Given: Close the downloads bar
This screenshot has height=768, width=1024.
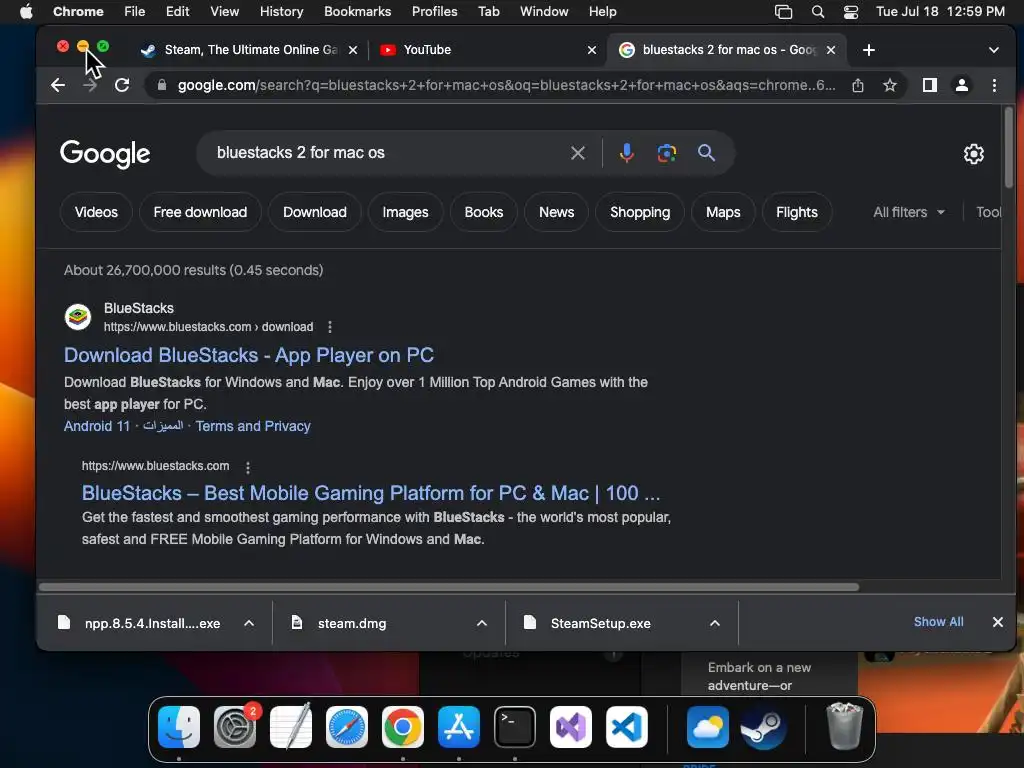Looking at the screenshot, I should 997,622.
